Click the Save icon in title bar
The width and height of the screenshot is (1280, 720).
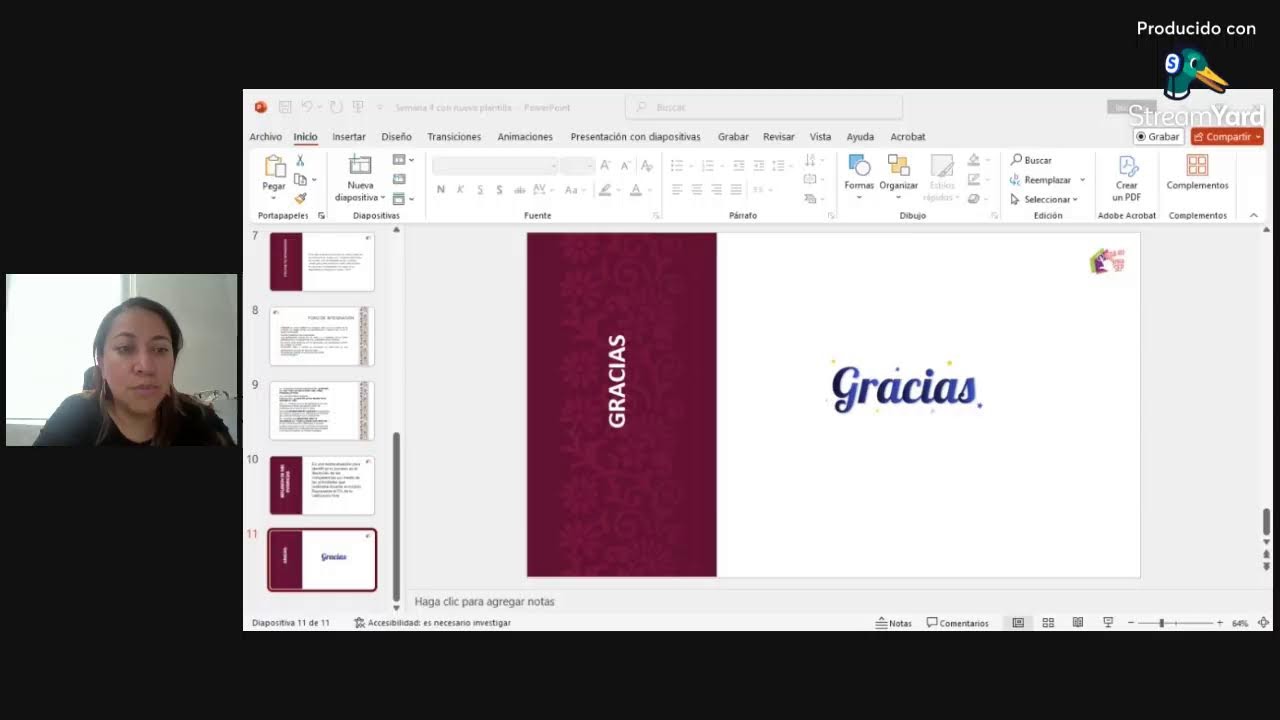point(285,107)
